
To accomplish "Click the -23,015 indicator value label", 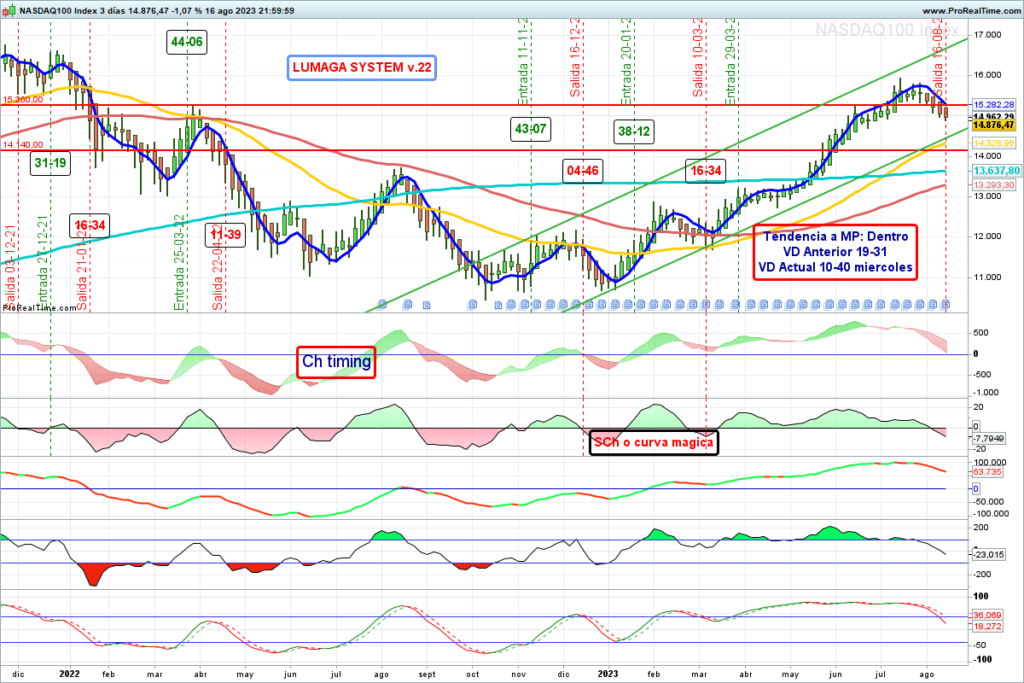I will click(989, 554).
